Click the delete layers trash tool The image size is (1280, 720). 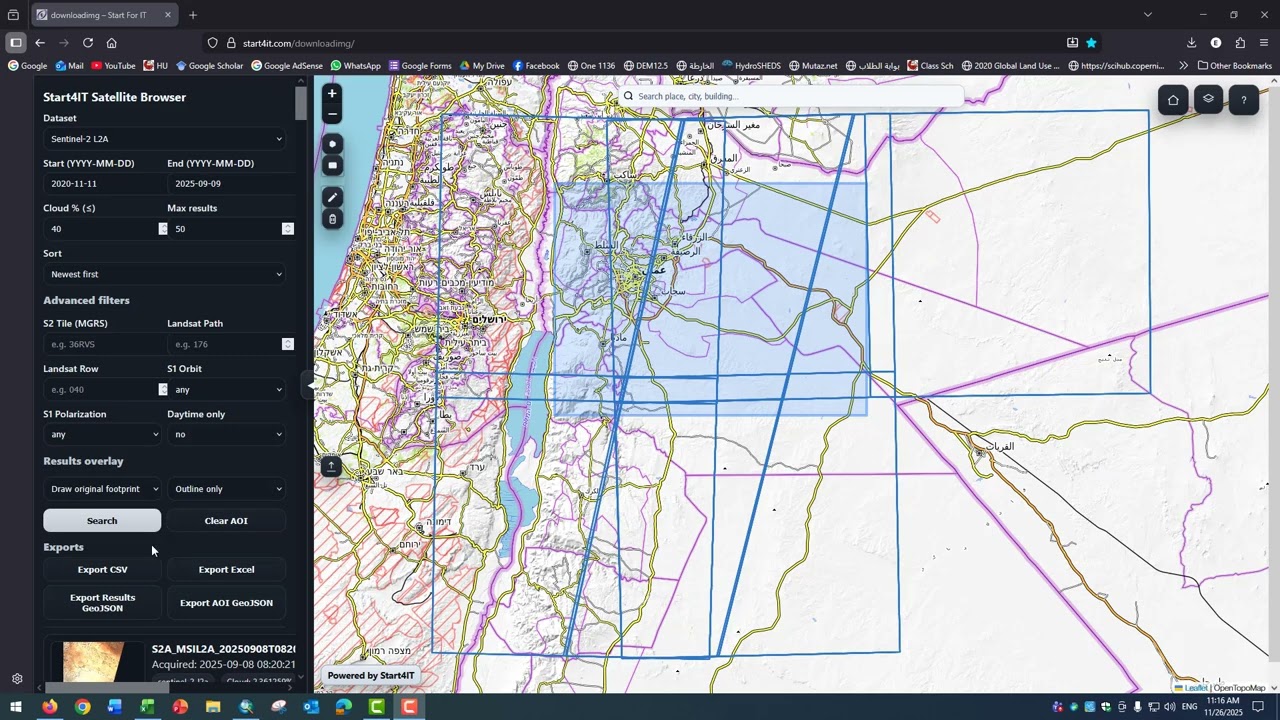[332, 219]
